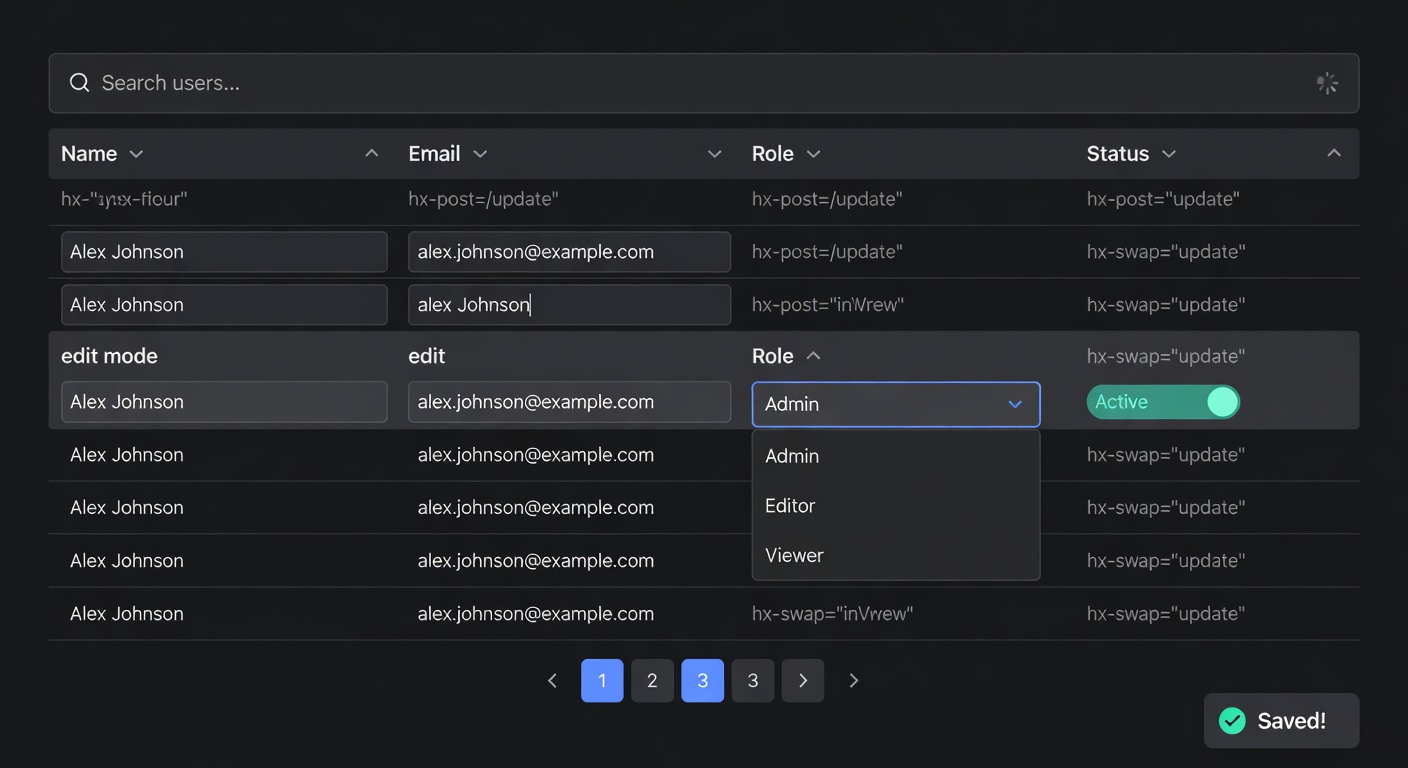This screenshot has height=768, width=1408.
Task: Open the Admin role combo box
Action: point(896,404)
